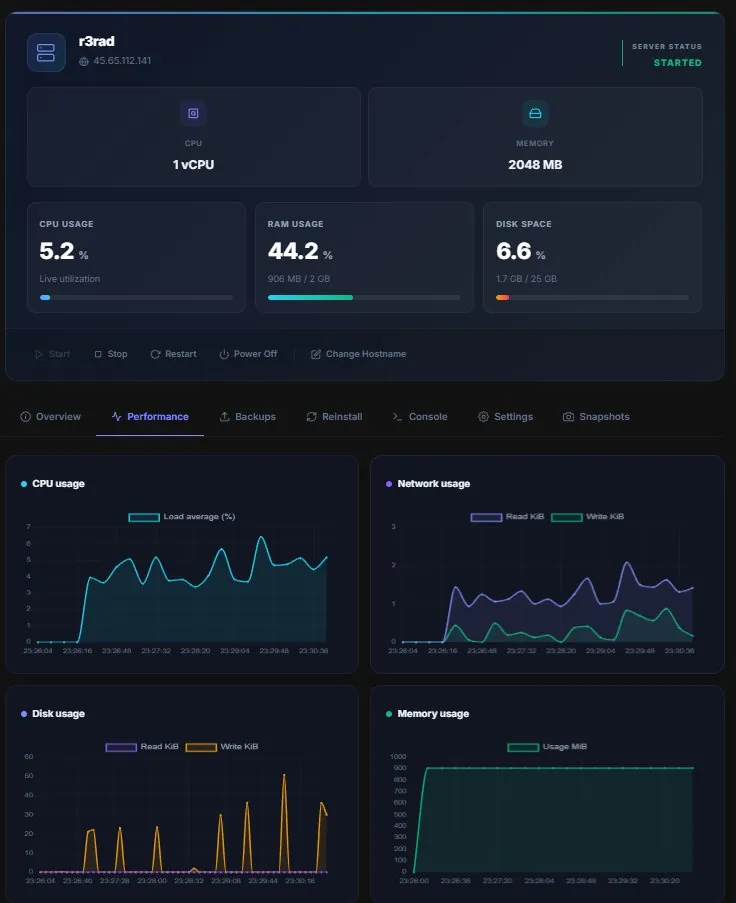Click the Power Off power symbol icon

224,354
